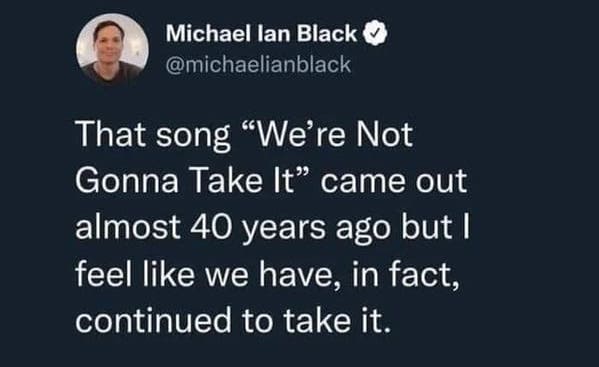The height and width of the screenshot is (367, 599).
Task: Click the verified checkmark badge
Action: pos(375,33)
